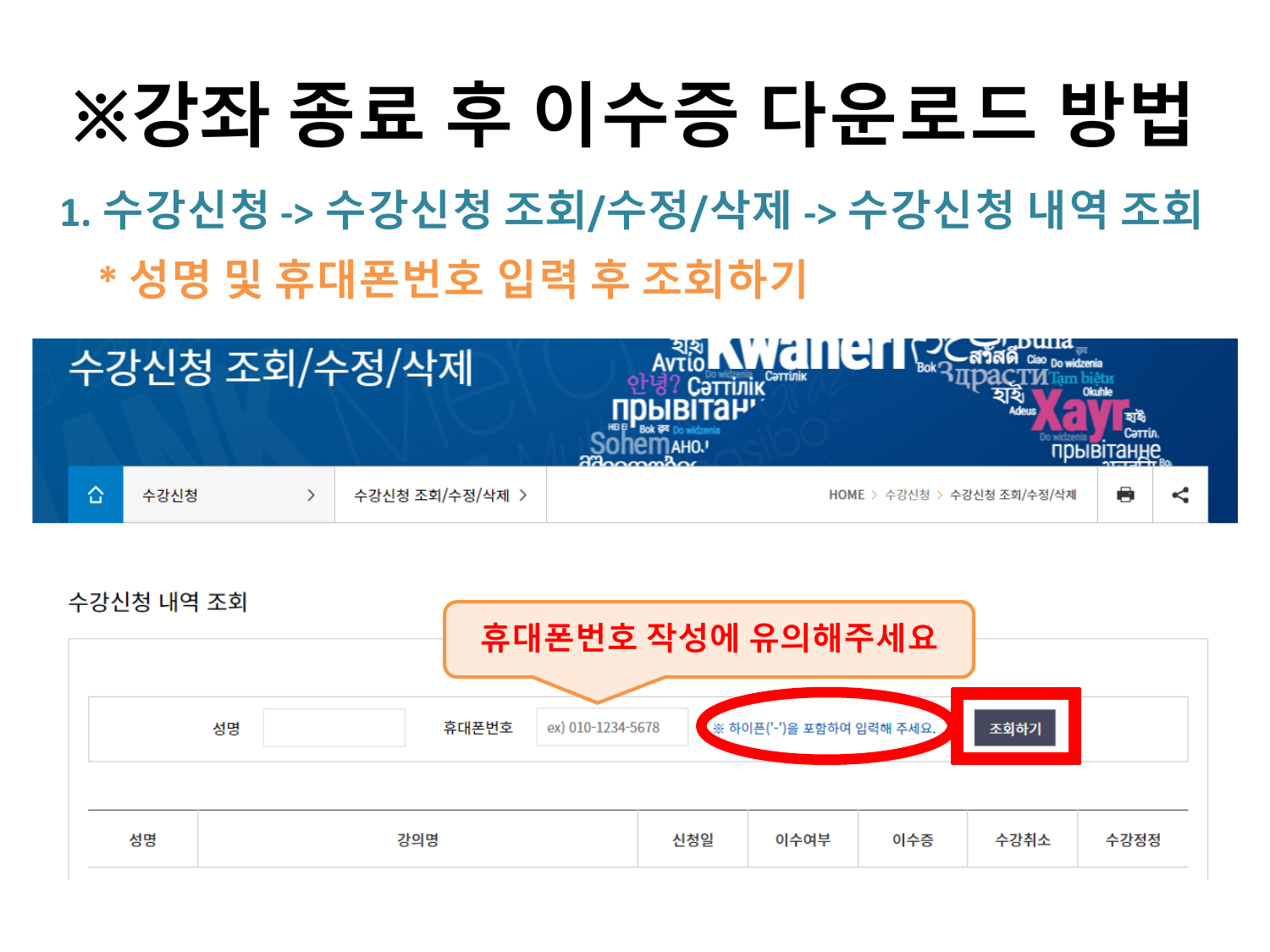Viewport: 1270px width, 952px height.
Task: Click the 이수여부 column header
Action: click(803, 839)
